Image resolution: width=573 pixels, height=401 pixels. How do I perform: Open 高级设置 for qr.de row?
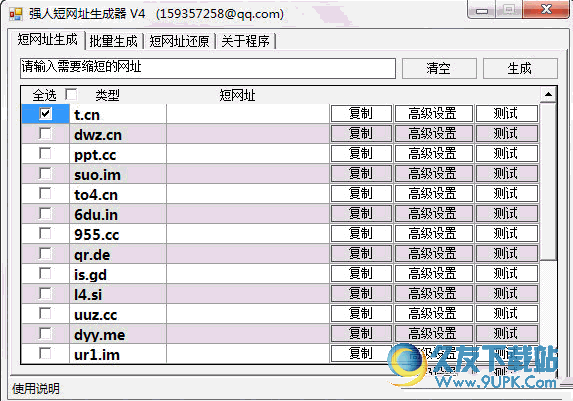coord(433,253)
